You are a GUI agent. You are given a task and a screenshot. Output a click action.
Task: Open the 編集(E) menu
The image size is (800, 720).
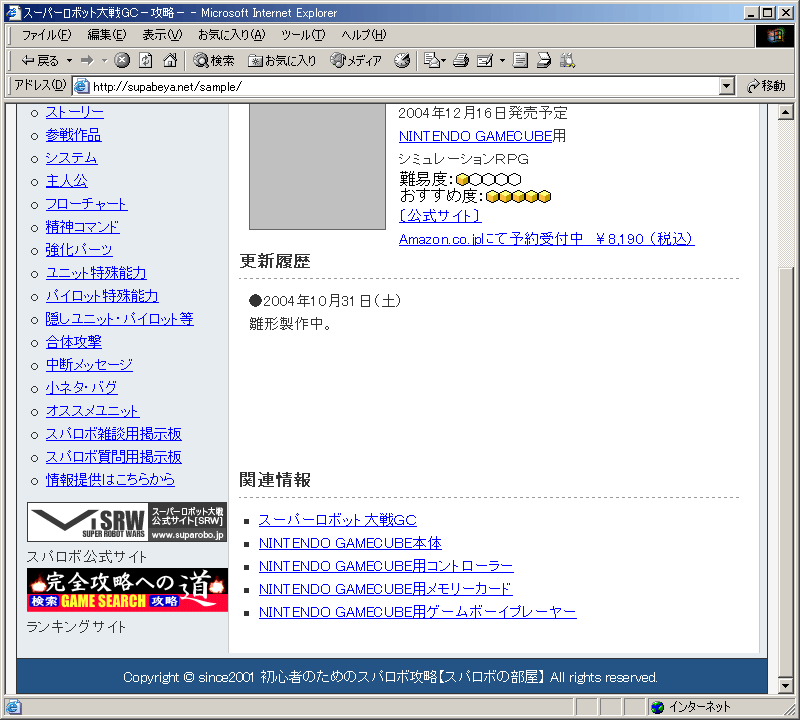[x=107, y=35]
